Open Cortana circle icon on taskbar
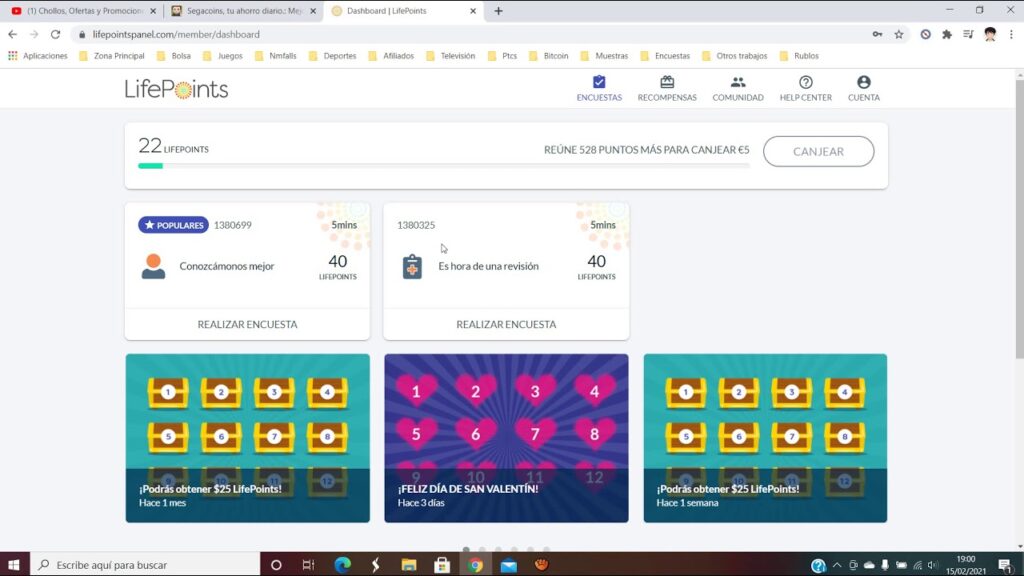This screenshot has width=1024, height=576. pos(276,565)
